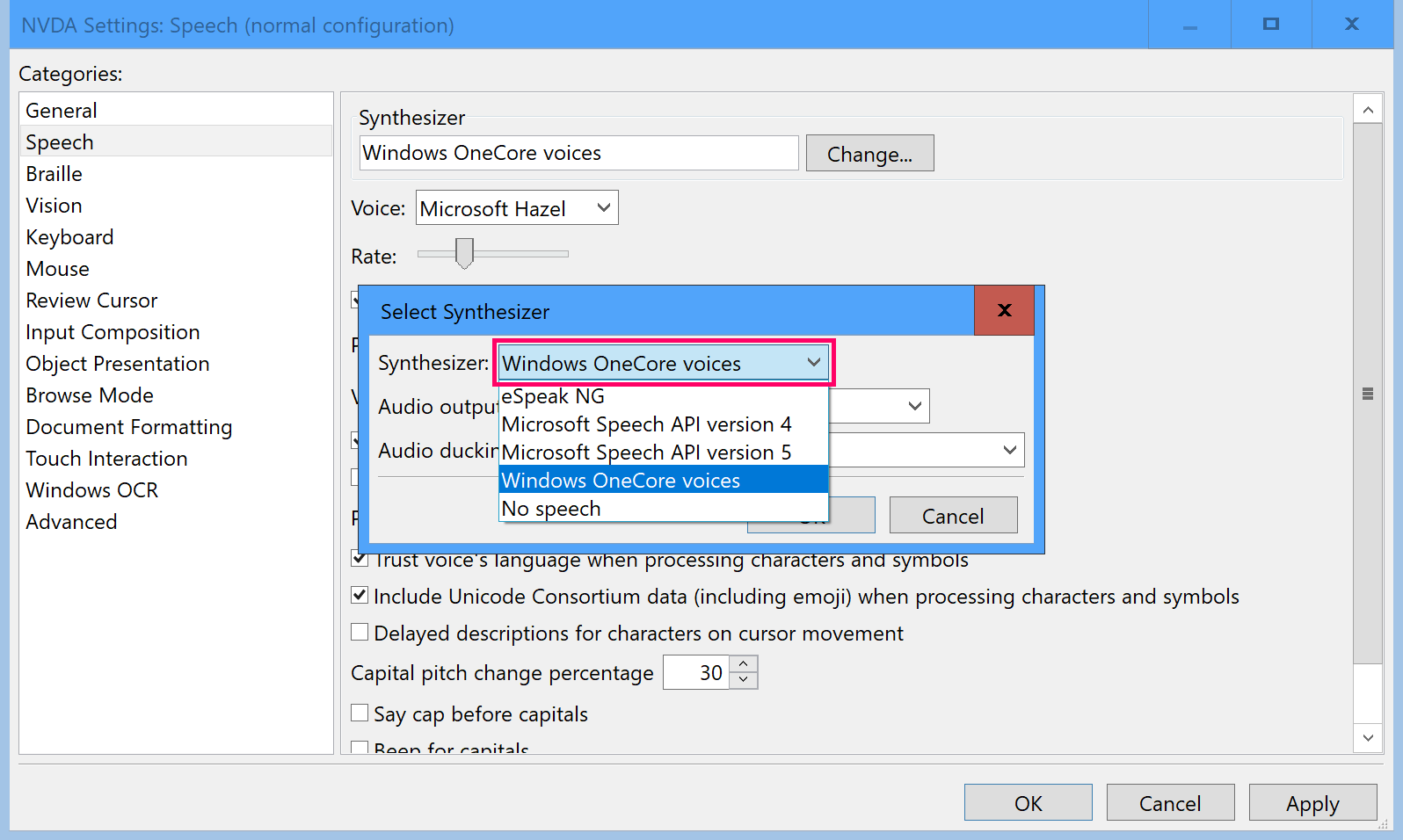Maximize the NVDA Settings window
This screenshot has width=1403, height=840.
[x=1270, y=25]
